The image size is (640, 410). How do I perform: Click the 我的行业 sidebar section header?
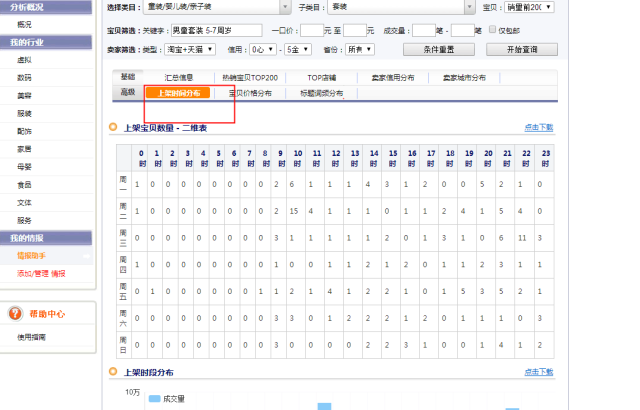tap(46, 42)
